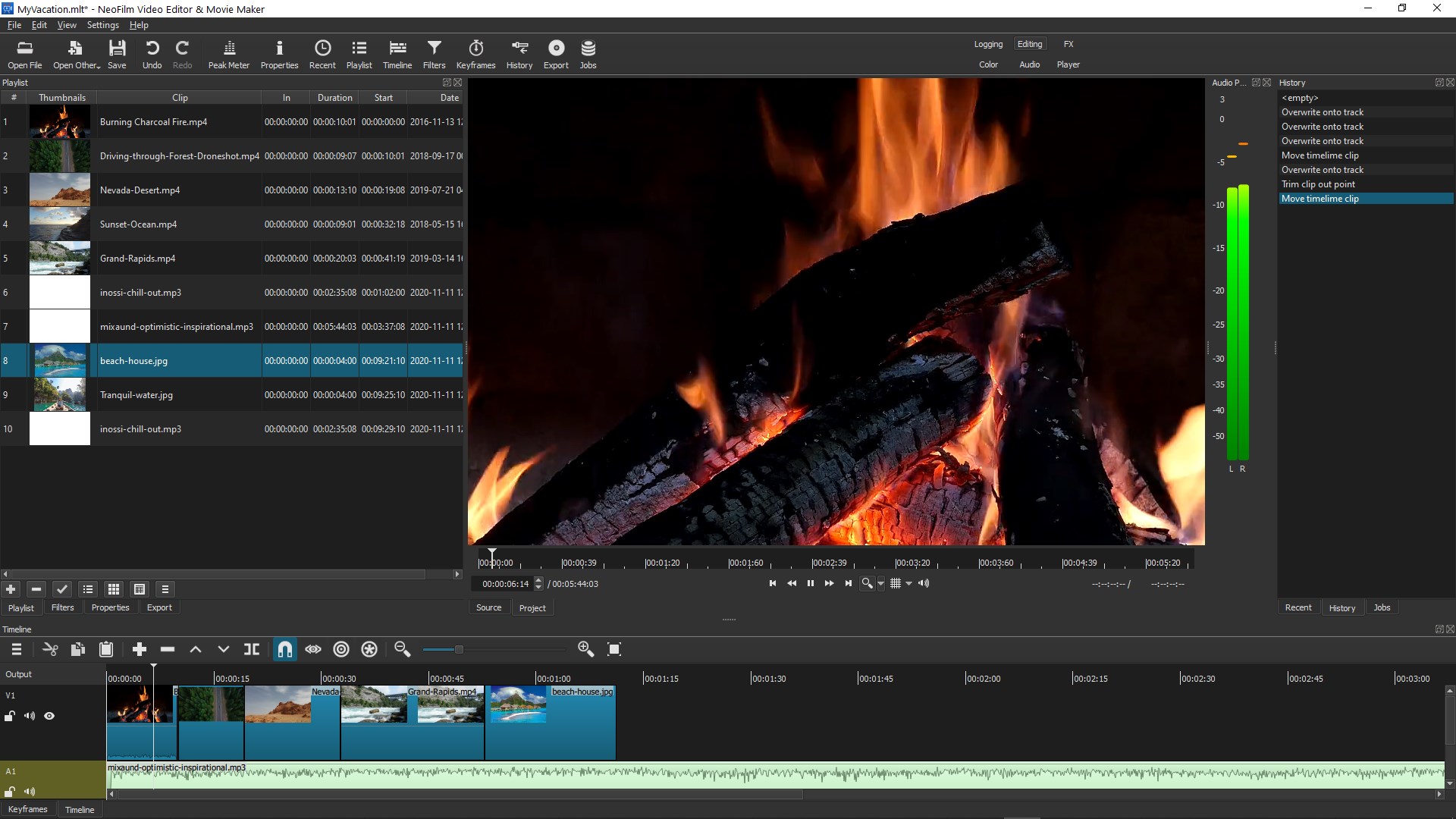Split clip at playhead in timeline
Viewport: 1456px width, 819px height.
click(x=252, y=649)
